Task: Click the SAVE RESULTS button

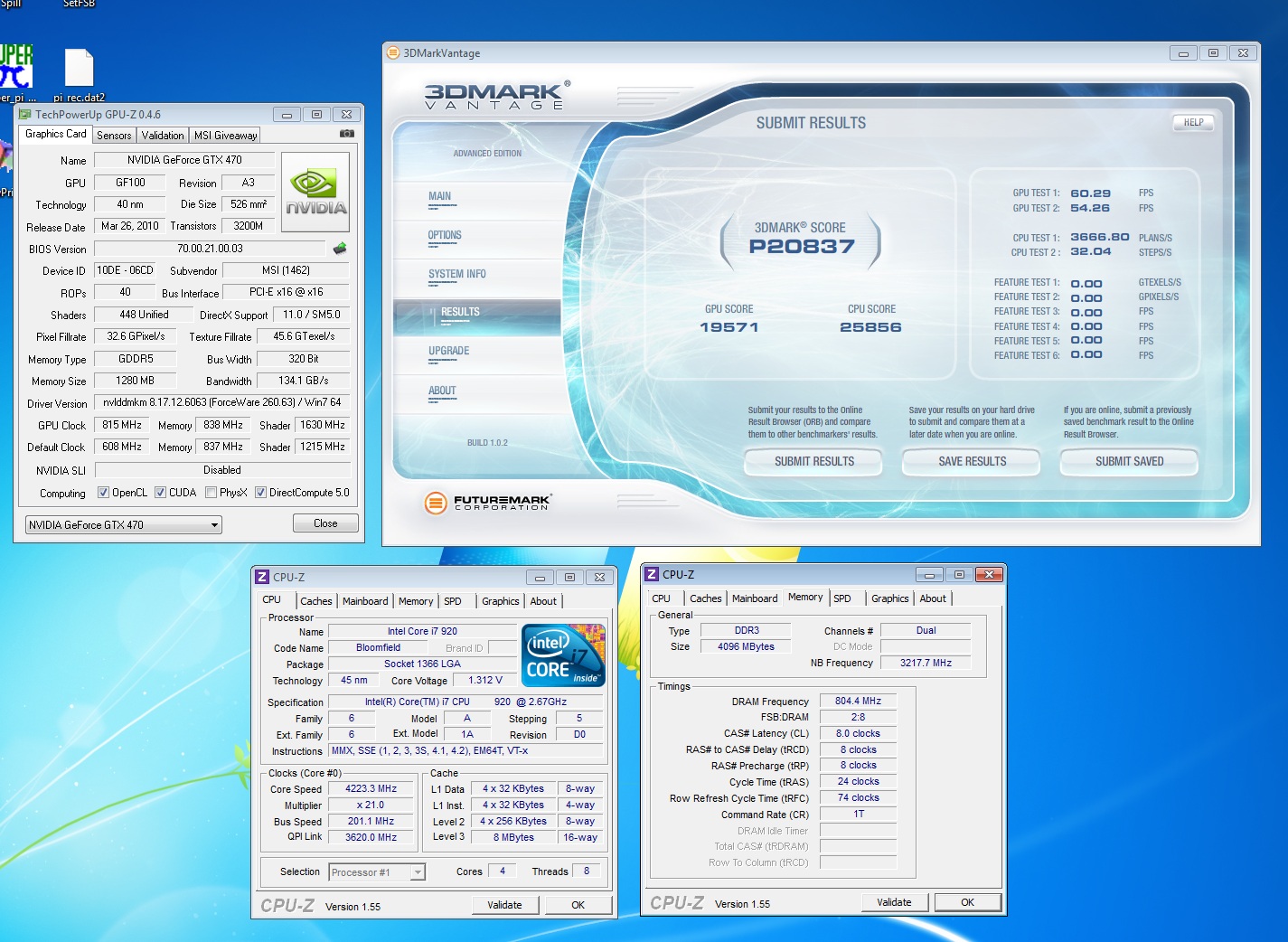Action: click(972, 461)
